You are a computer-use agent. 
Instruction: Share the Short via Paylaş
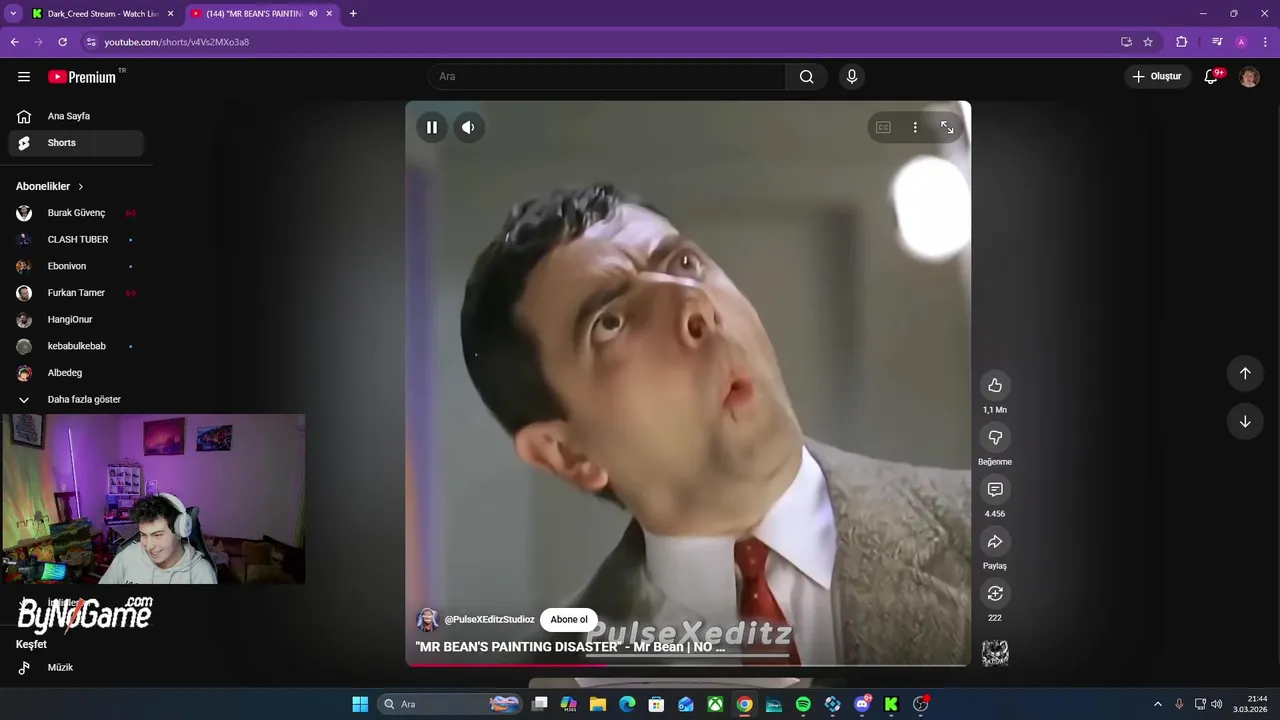tap(995, 541)
